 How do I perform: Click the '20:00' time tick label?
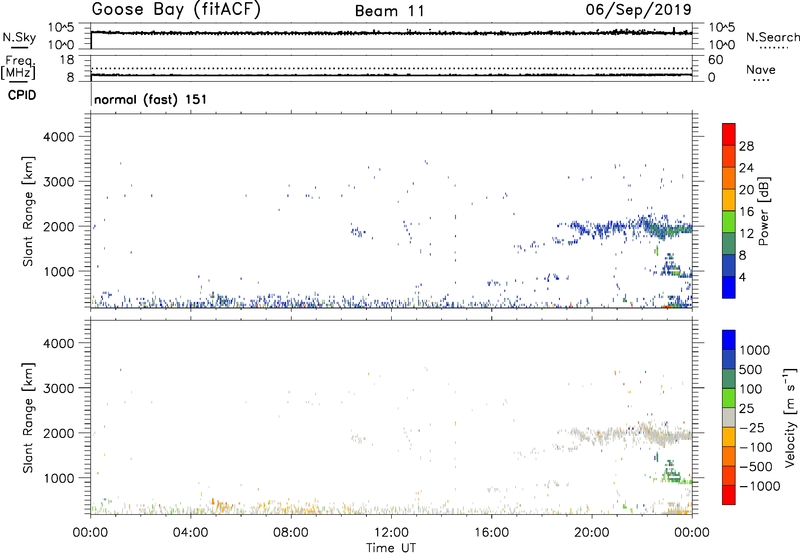coord(591,533)
